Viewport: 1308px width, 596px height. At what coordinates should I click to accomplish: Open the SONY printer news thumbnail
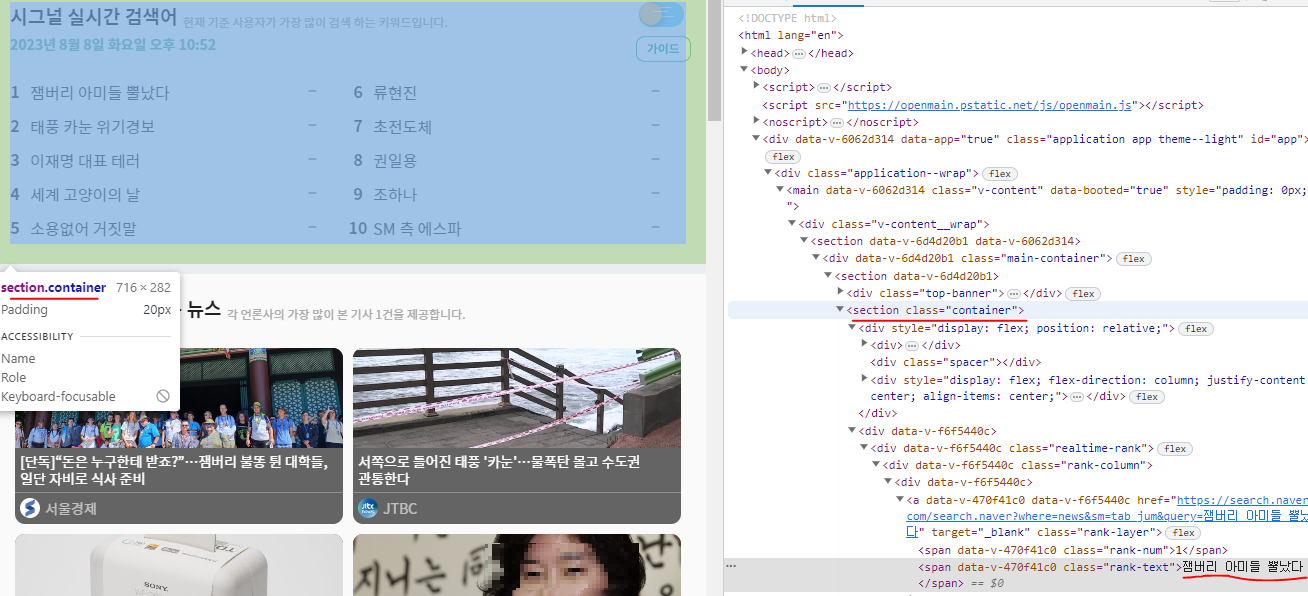coord(179,565)
